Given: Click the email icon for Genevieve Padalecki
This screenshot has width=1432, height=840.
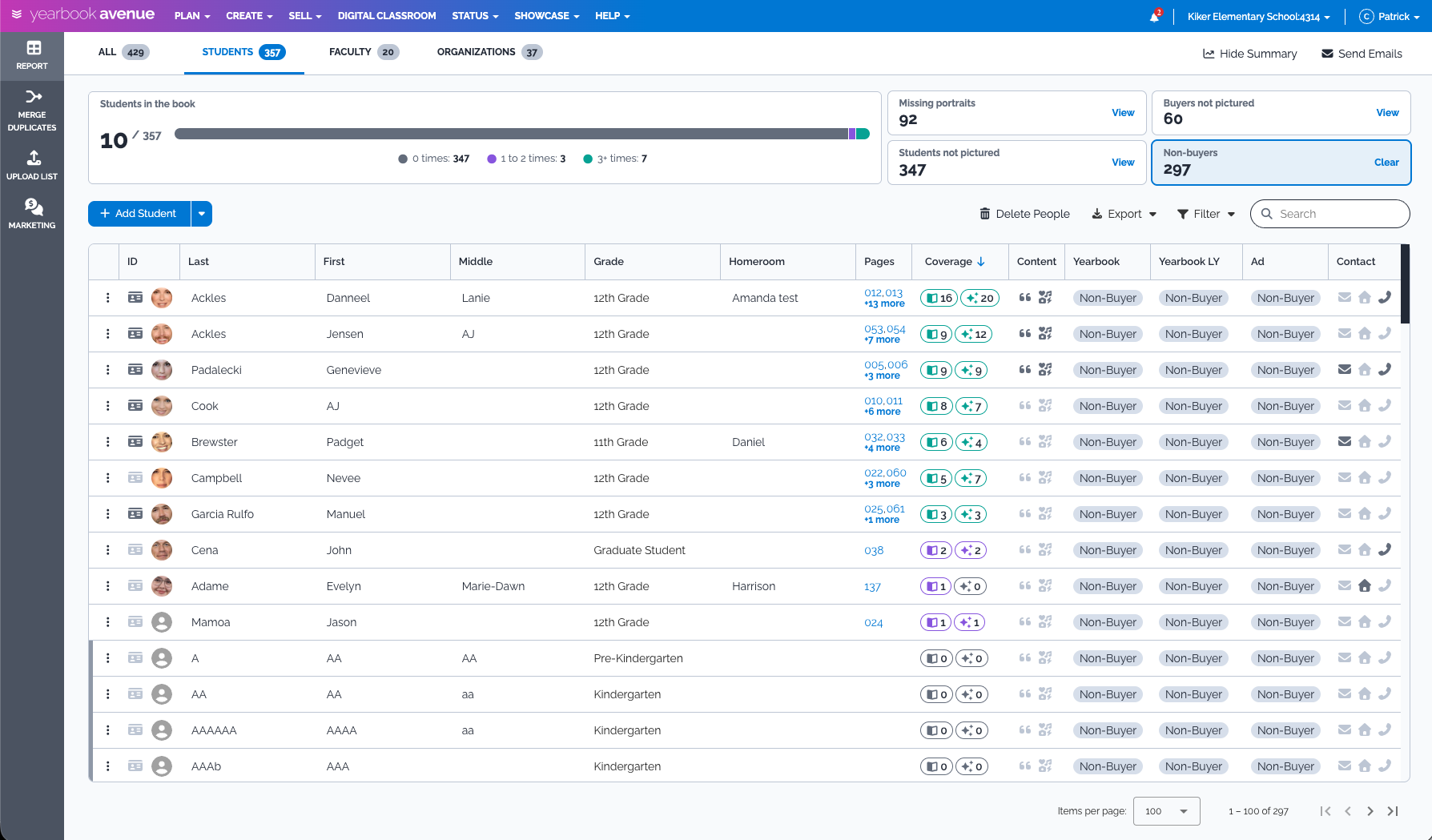Looking at the screenshot, I should (x=1345, y=369).
